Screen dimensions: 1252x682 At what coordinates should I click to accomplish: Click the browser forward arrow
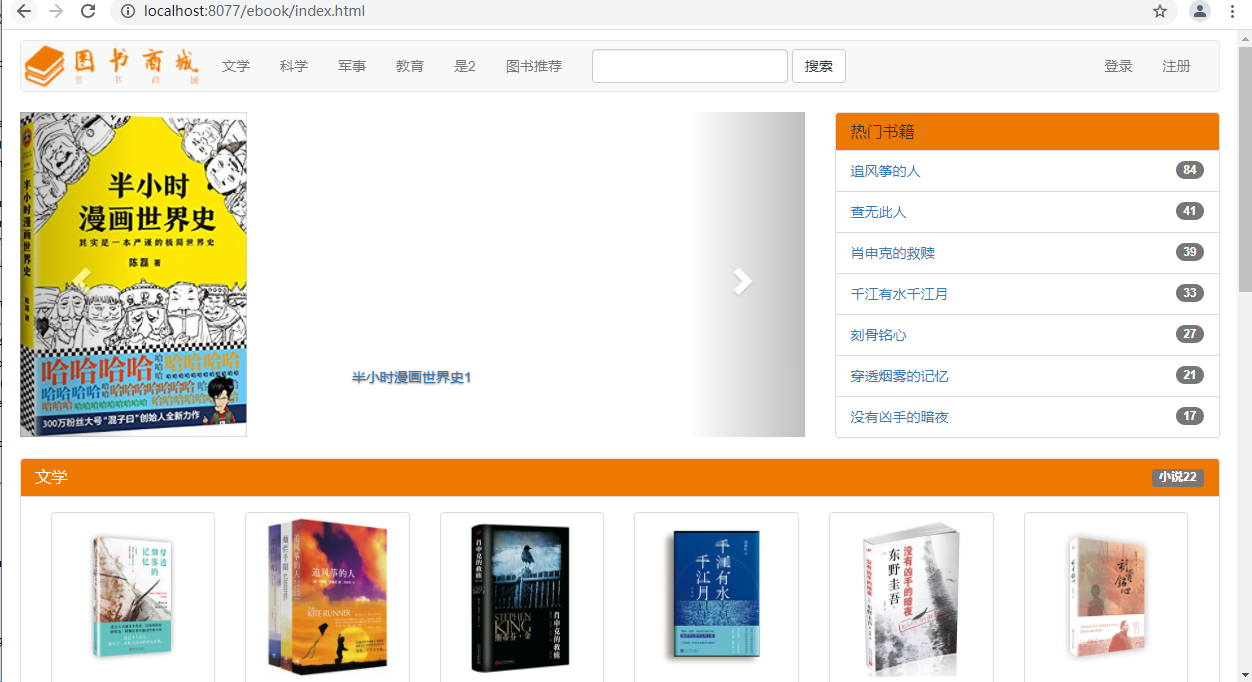tap(56, 12)
